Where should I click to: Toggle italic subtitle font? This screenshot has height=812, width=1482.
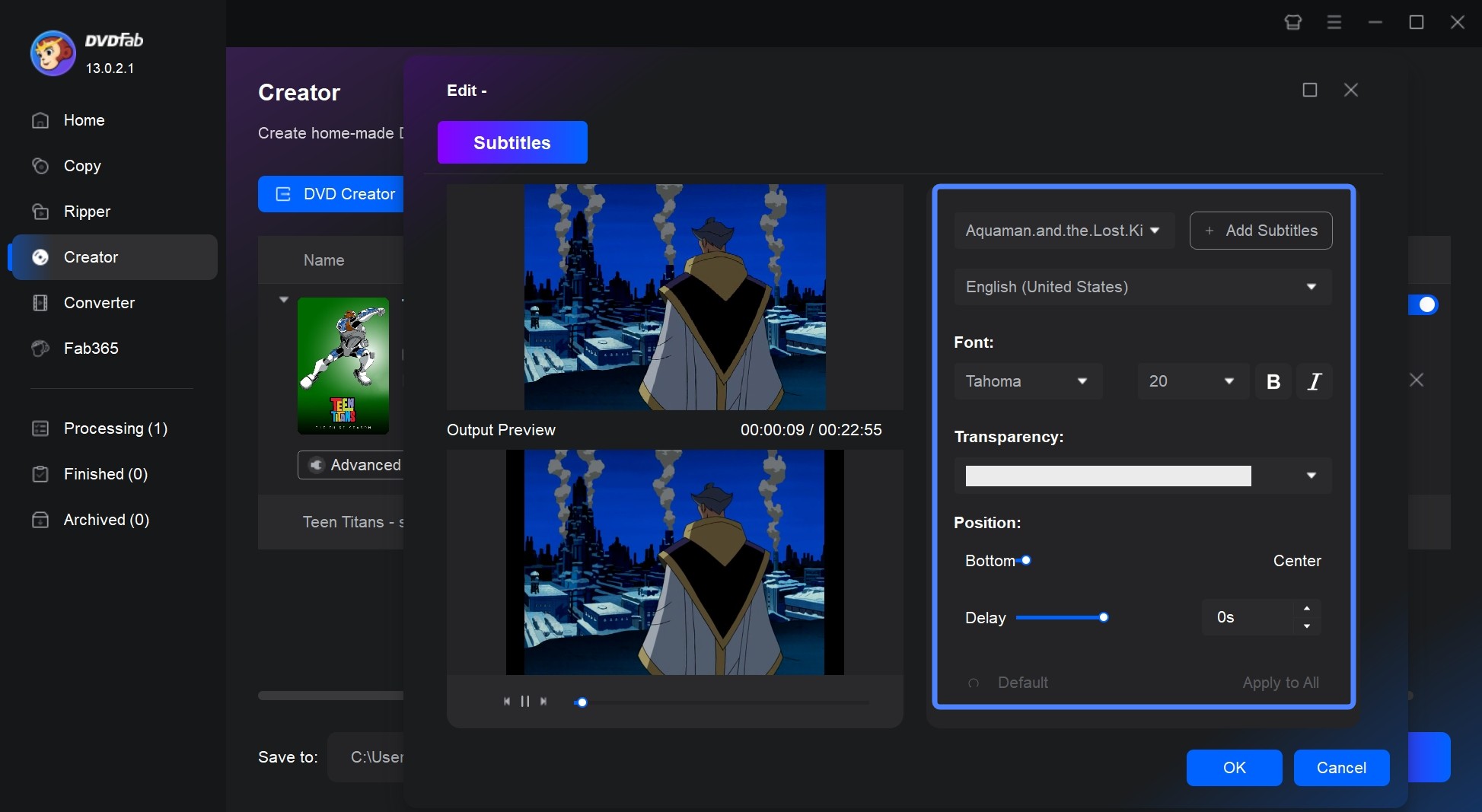tap(1315, 381)
